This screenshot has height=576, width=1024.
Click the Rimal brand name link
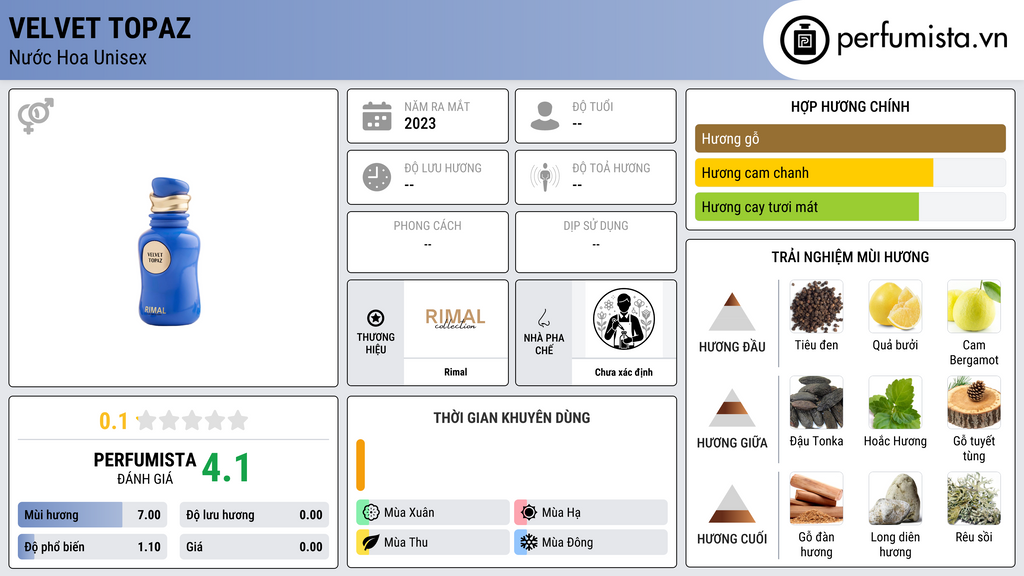click(455, 372)
